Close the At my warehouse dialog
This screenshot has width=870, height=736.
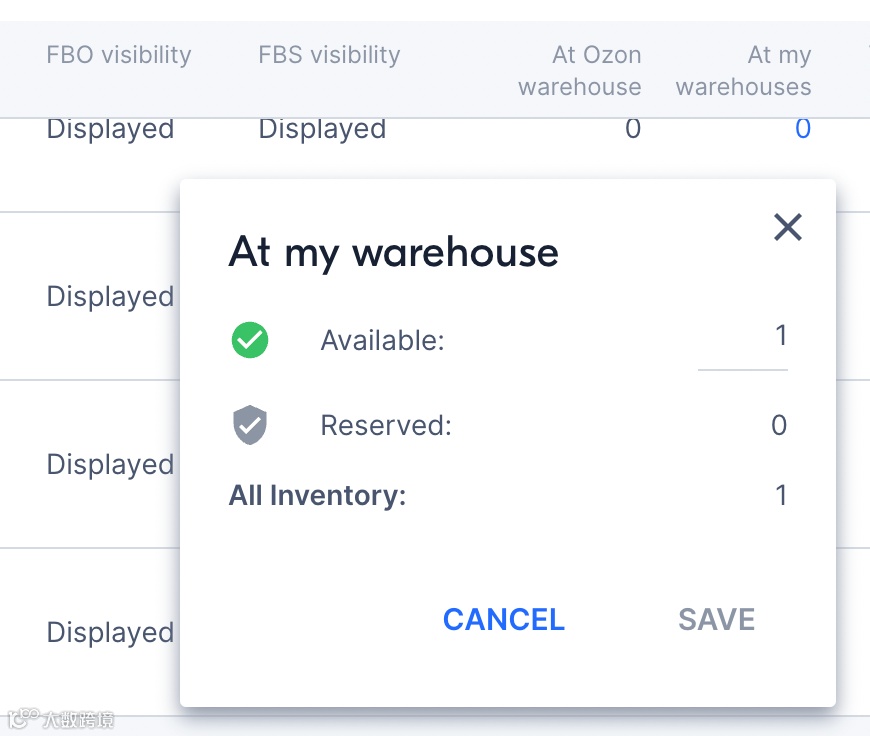pyautogui.click(x=788, y=227)
